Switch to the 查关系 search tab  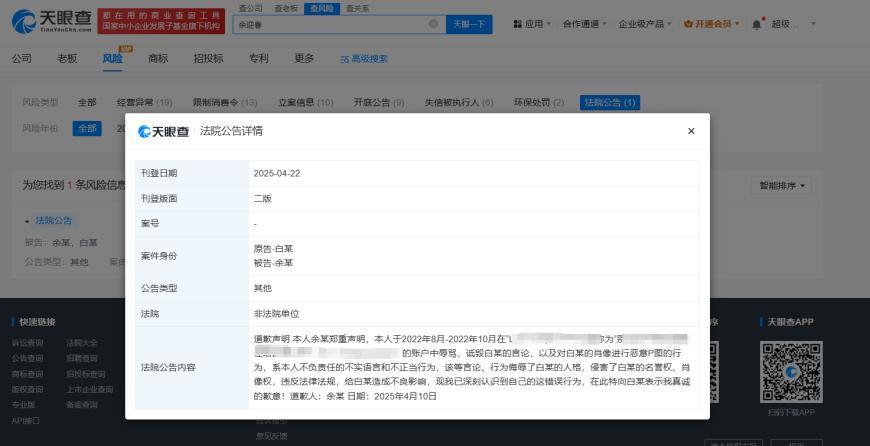357,8
